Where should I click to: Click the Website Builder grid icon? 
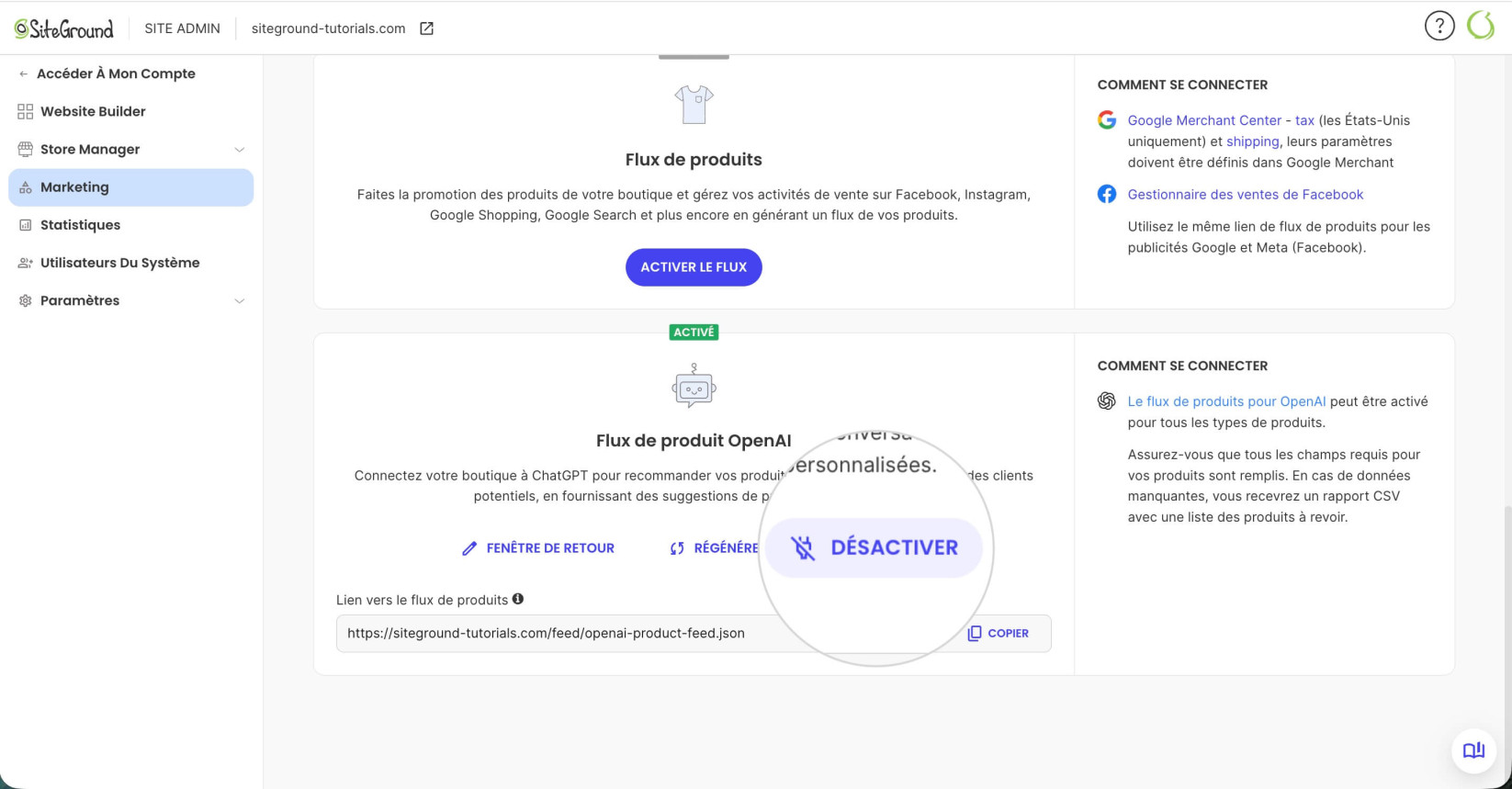(x=25, y=111)
